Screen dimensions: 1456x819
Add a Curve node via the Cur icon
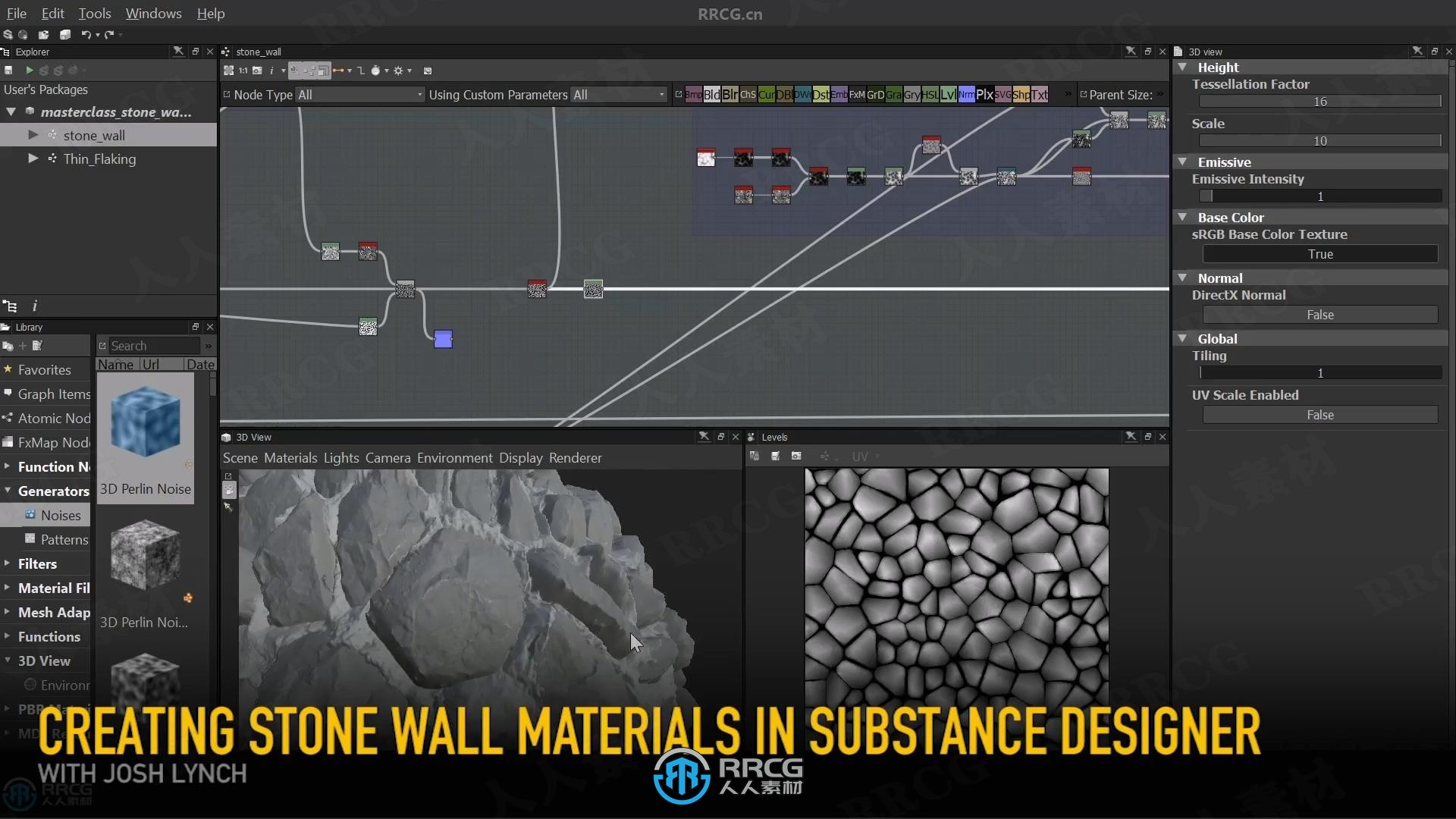766,95
